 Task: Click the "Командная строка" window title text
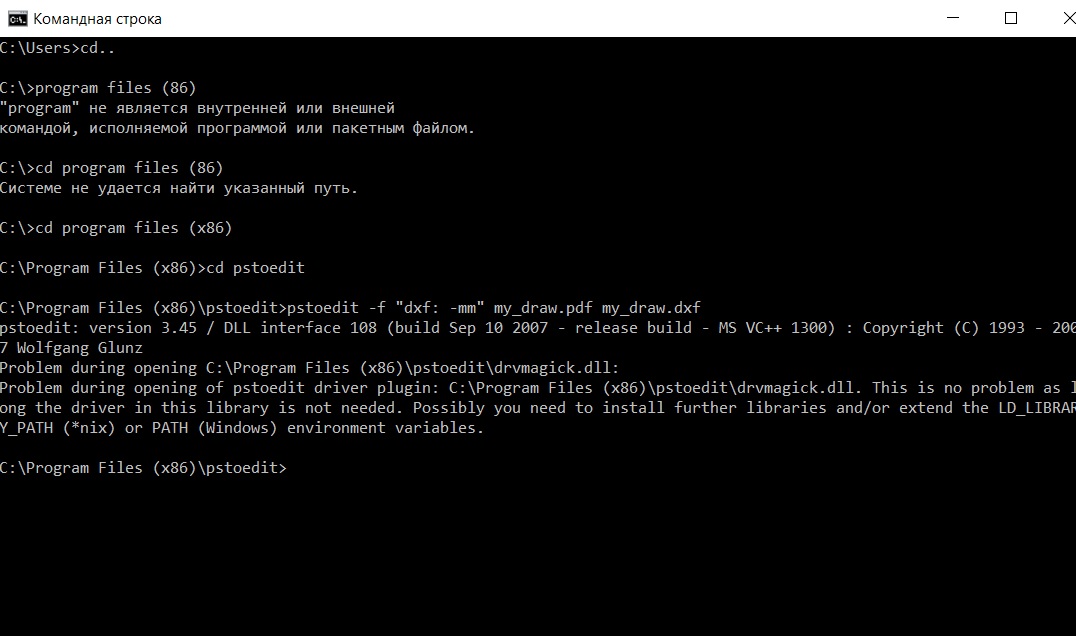coord(97,19)
